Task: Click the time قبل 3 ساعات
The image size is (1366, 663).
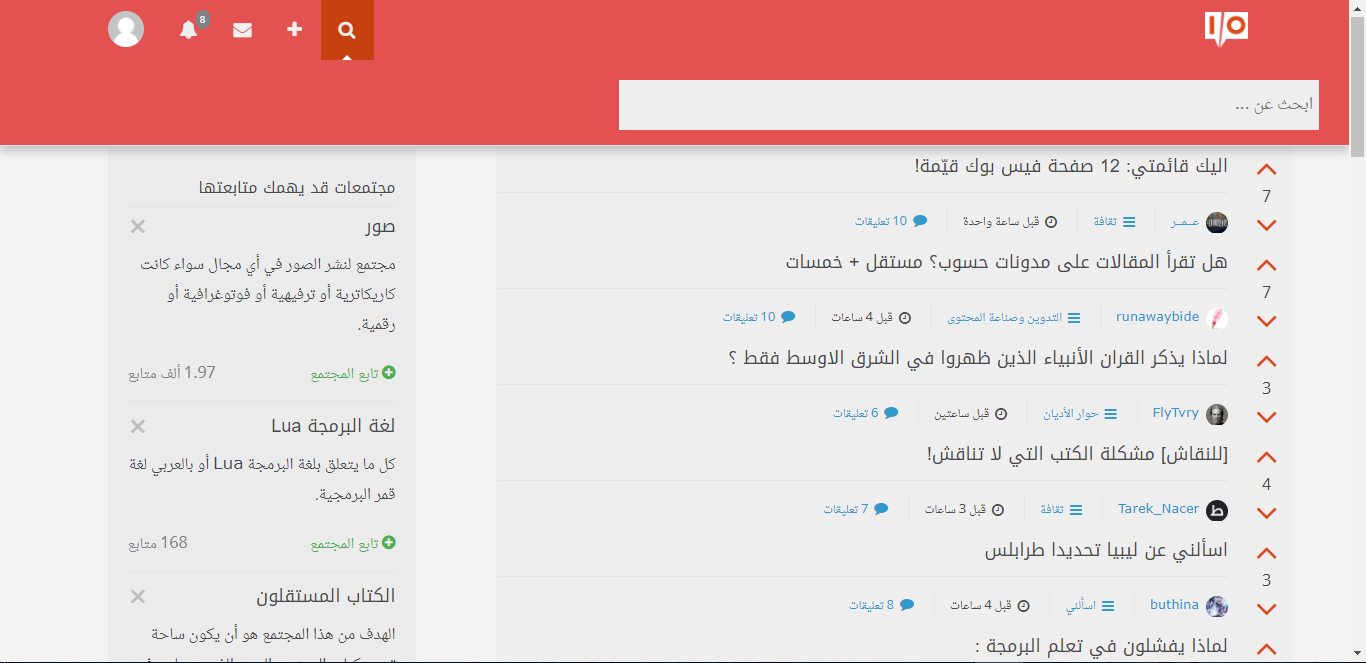Action: tap(964, 509)
